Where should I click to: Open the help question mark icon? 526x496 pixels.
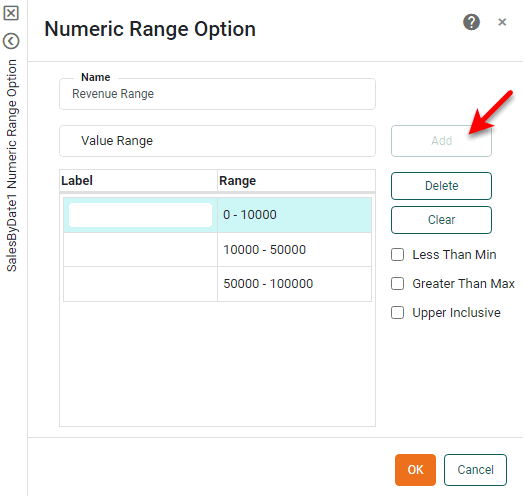[x=471, y=22]
